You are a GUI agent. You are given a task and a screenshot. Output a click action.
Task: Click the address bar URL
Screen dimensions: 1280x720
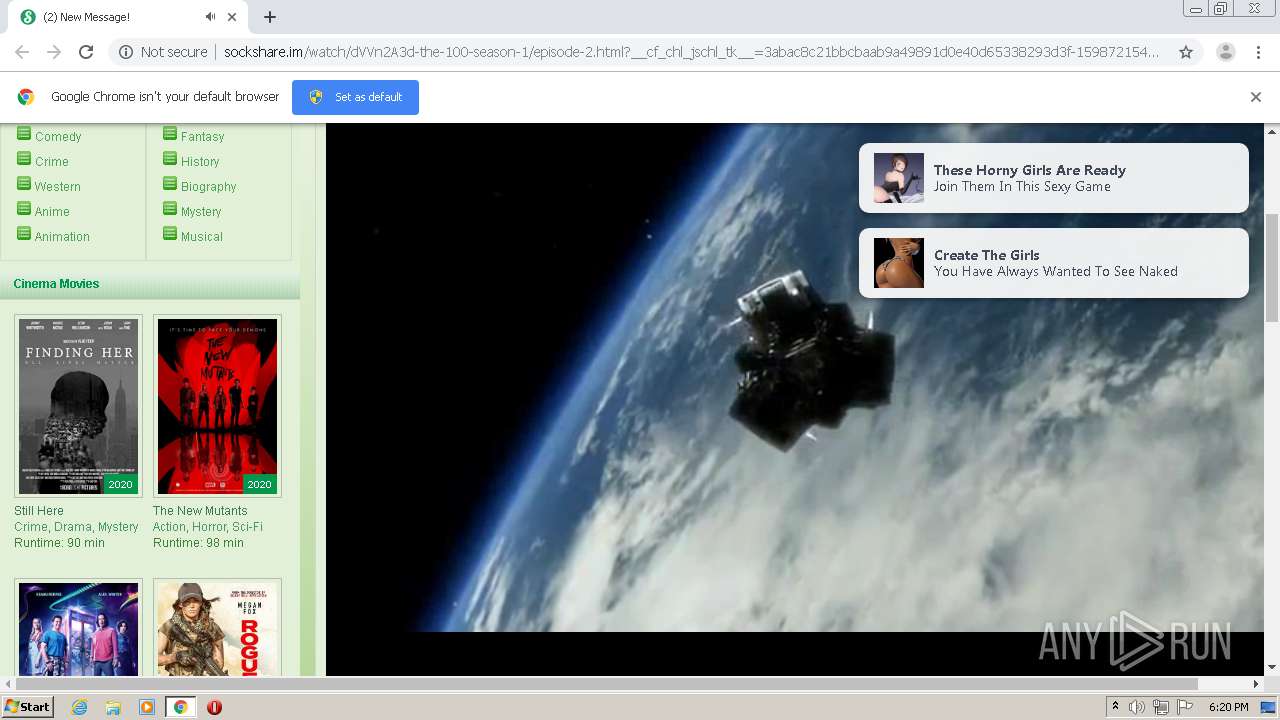691,52
